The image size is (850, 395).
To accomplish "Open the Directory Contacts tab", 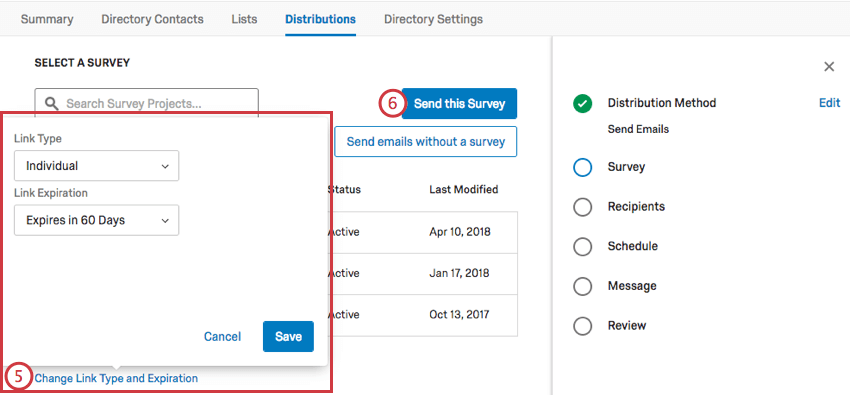I will tap(152, 20).
